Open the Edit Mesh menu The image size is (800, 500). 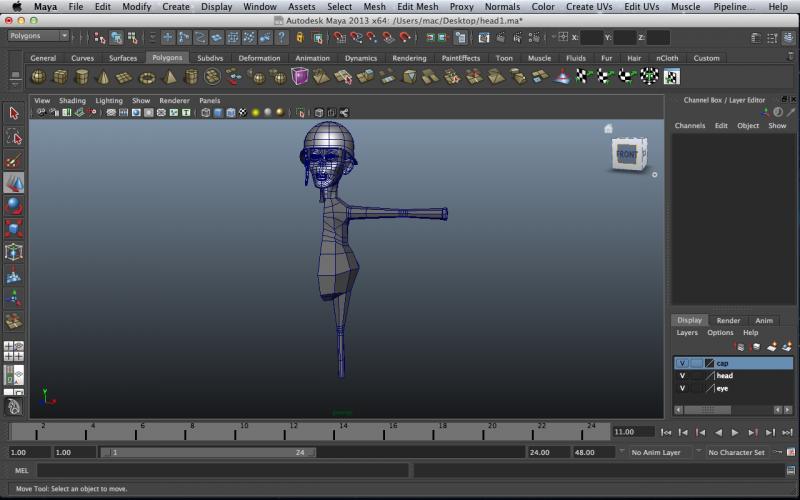417,6
